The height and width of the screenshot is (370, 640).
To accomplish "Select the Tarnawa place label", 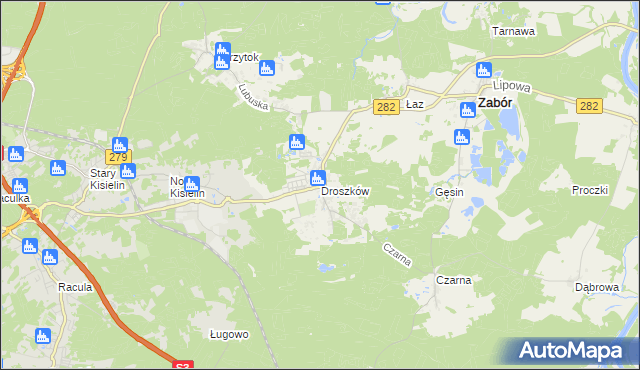I will (513, 31).
